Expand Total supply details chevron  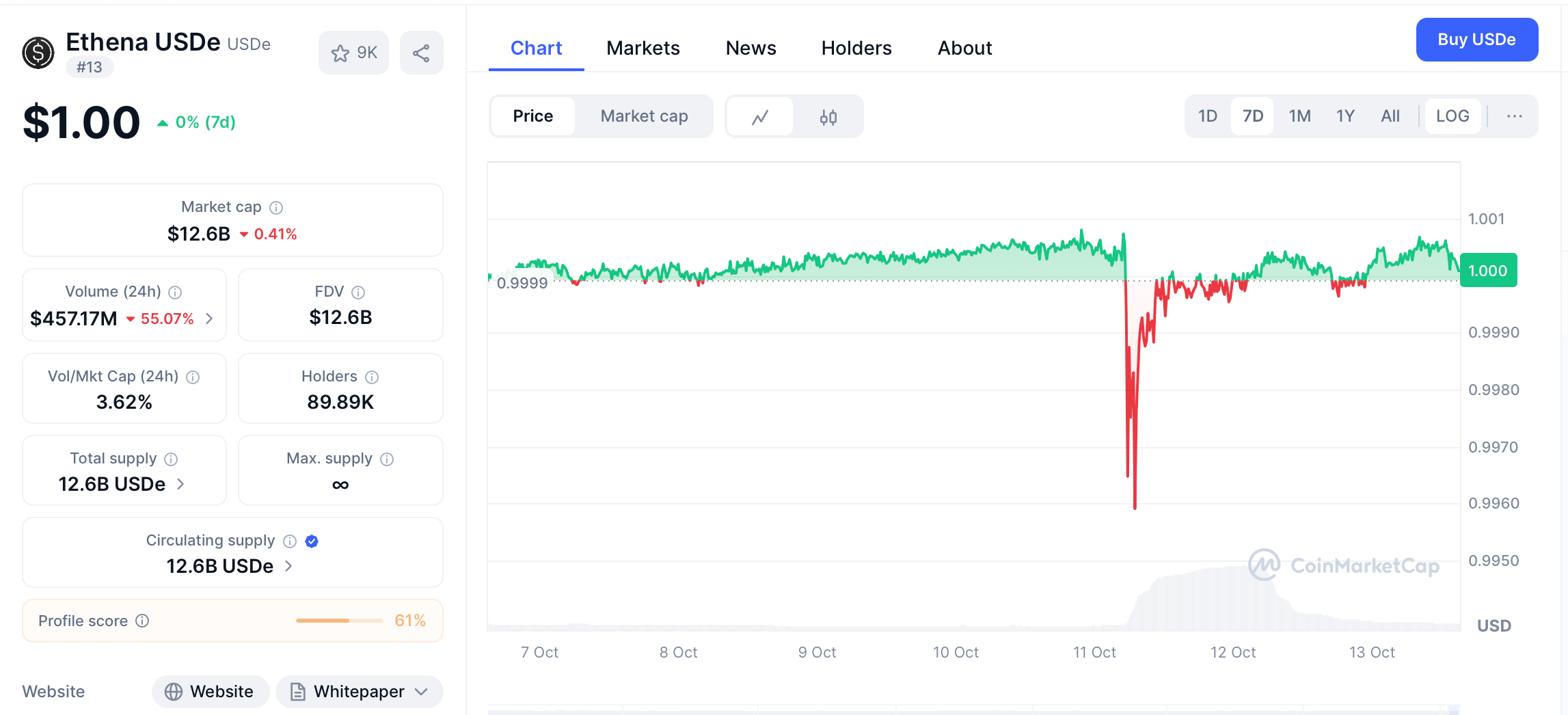180,484
